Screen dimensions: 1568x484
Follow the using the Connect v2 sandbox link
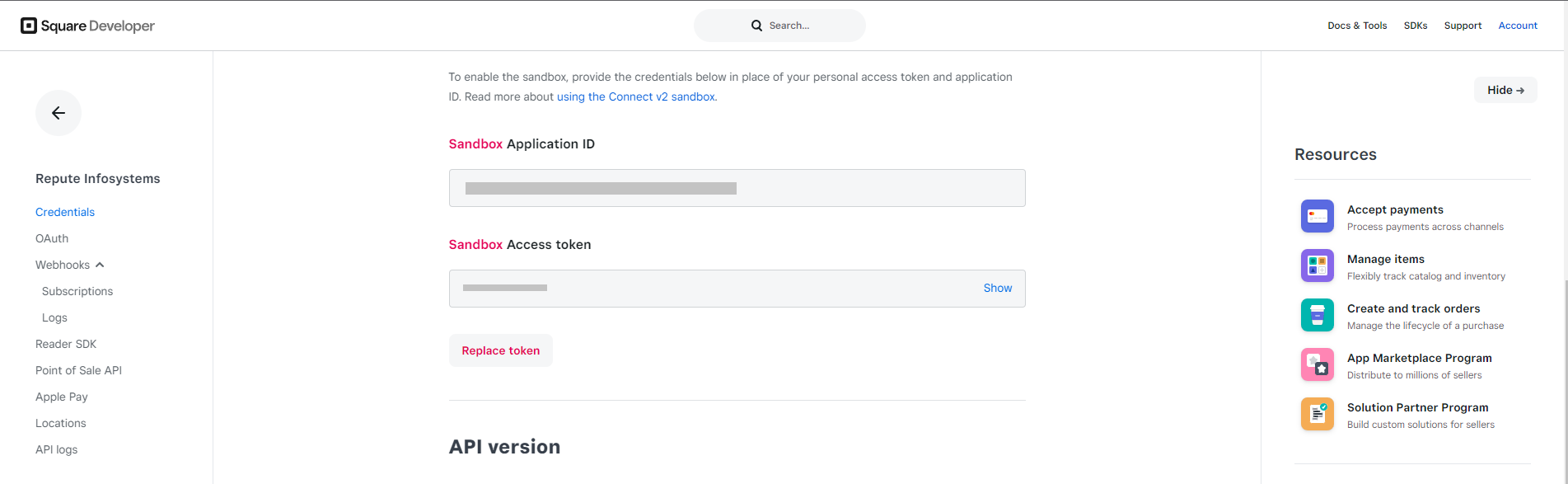pyautogui.click(x=636, y=96)
